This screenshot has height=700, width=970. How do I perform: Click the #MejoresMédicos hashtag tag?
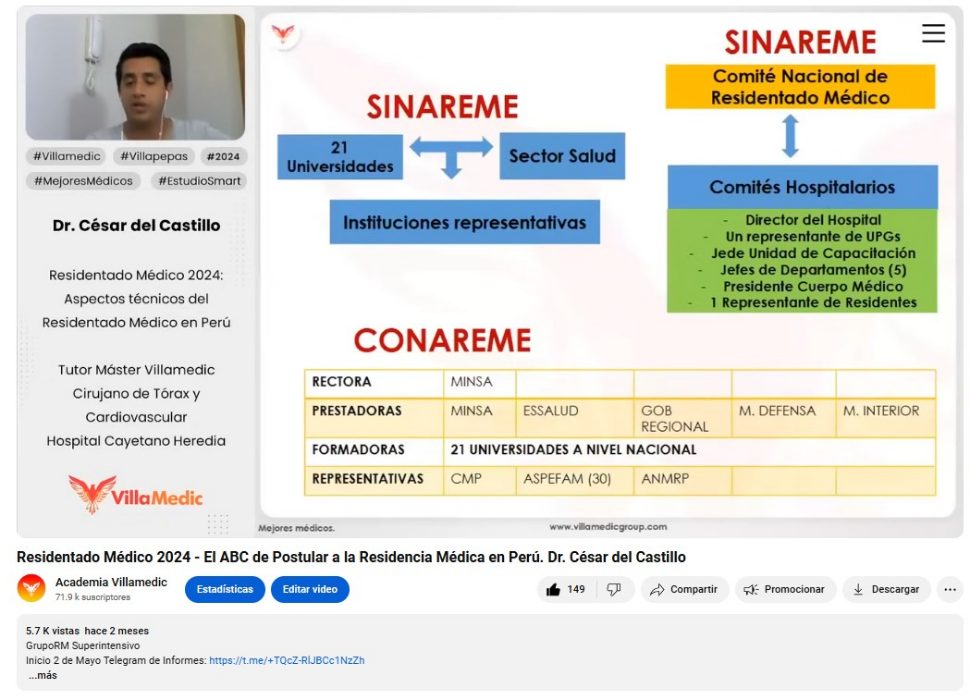pos(83,181)
